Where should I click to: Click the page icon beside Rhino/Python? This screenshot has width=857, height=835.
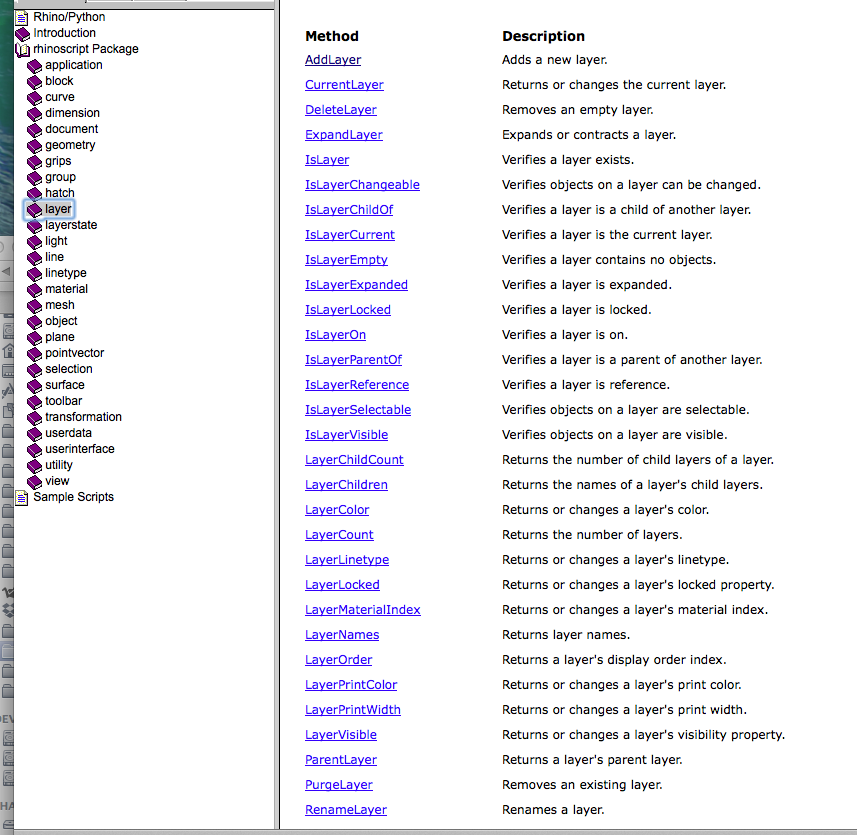[x=22, y=18]
